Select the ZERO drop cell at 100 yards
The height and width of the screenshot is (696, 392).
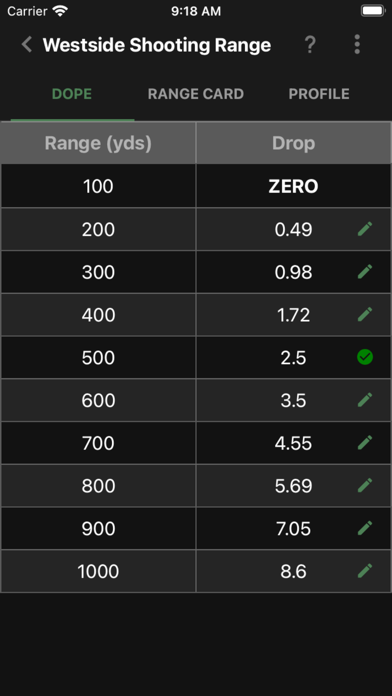293,186
